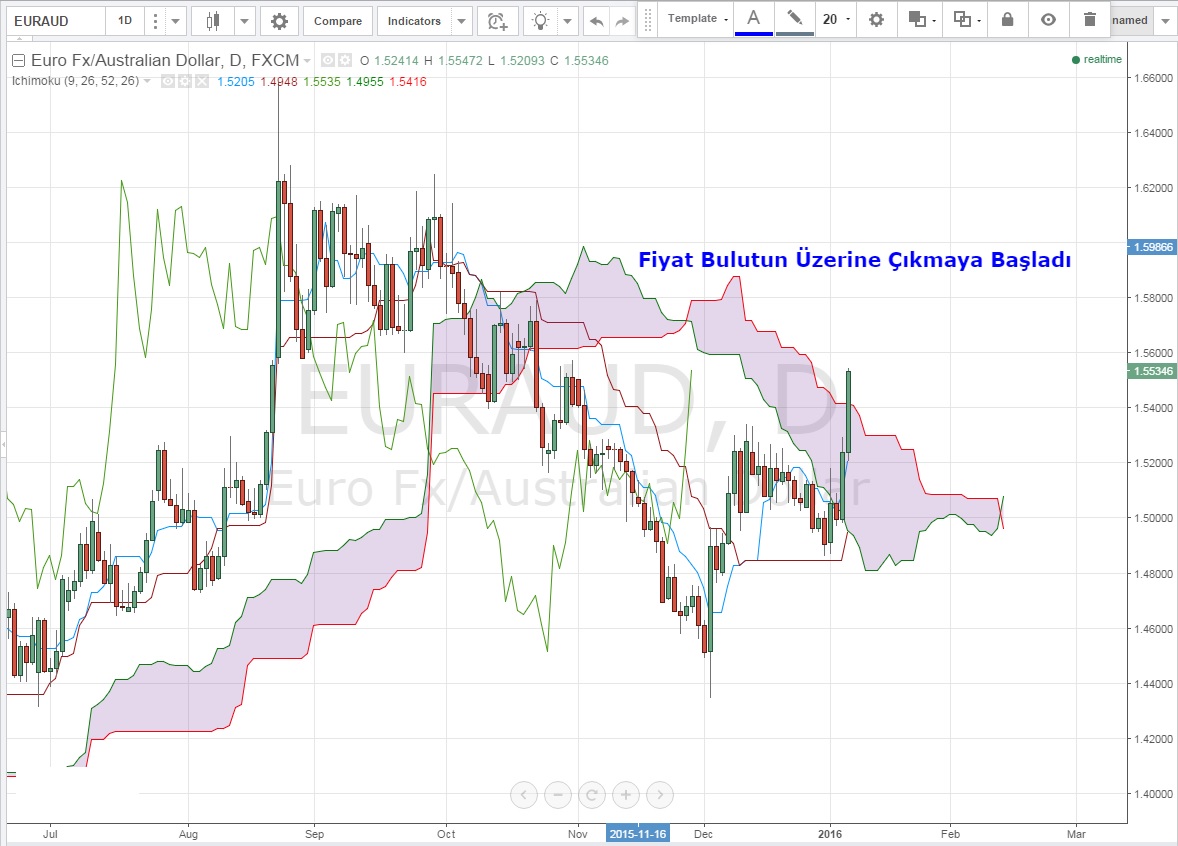Screen dimensions: 1178x846
Task: Collapse the Euro Fx/Australian Dollar legend
Action: tap(18, 61)
